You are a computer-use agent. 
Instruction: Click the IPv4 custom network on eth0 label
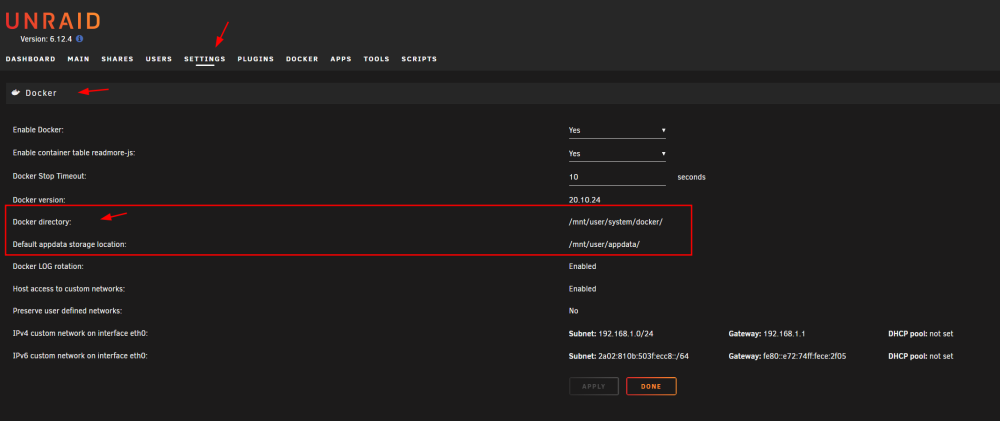pyautogui.click(x=80, y=334)
